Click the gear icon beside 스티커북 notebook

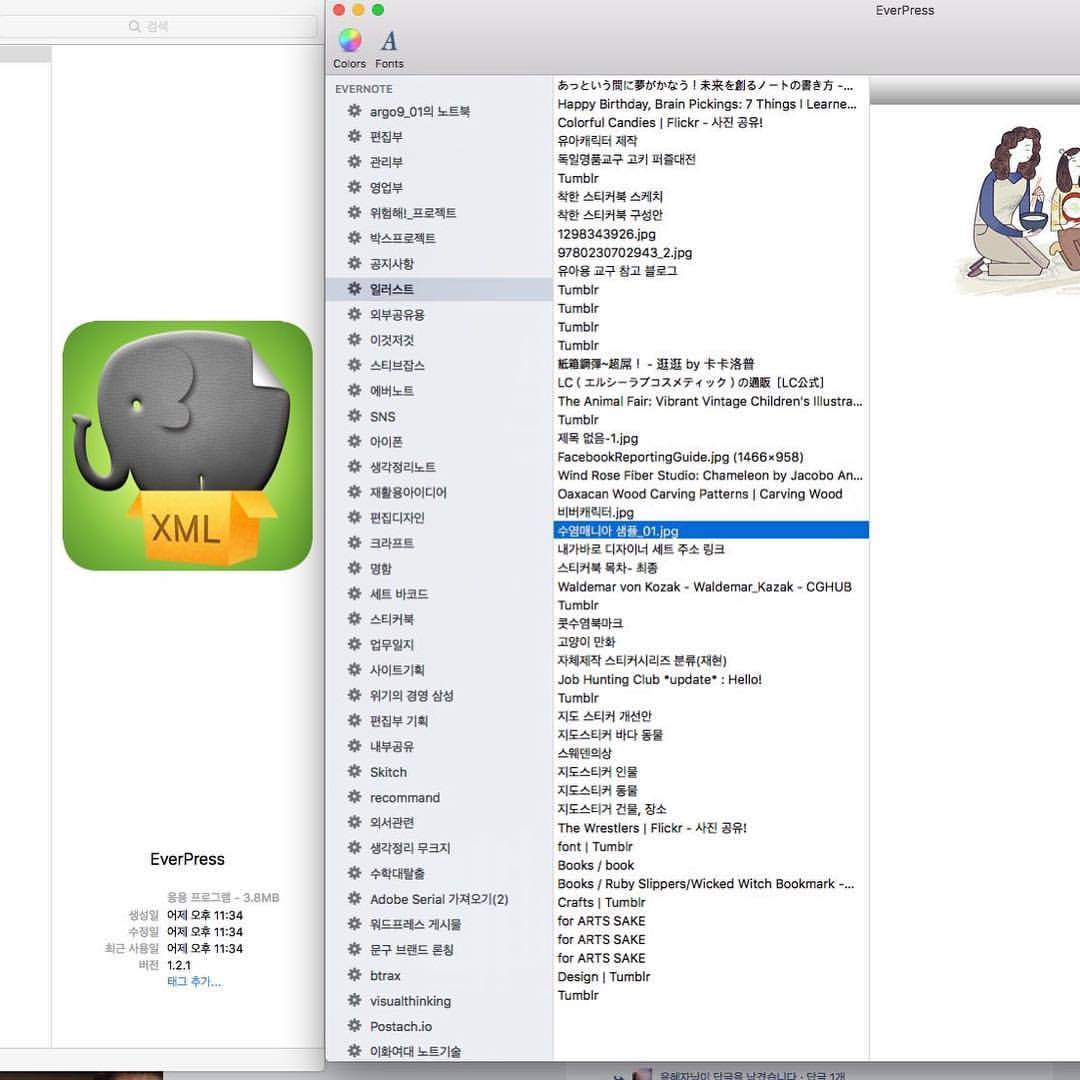click(x=354, y=619)
